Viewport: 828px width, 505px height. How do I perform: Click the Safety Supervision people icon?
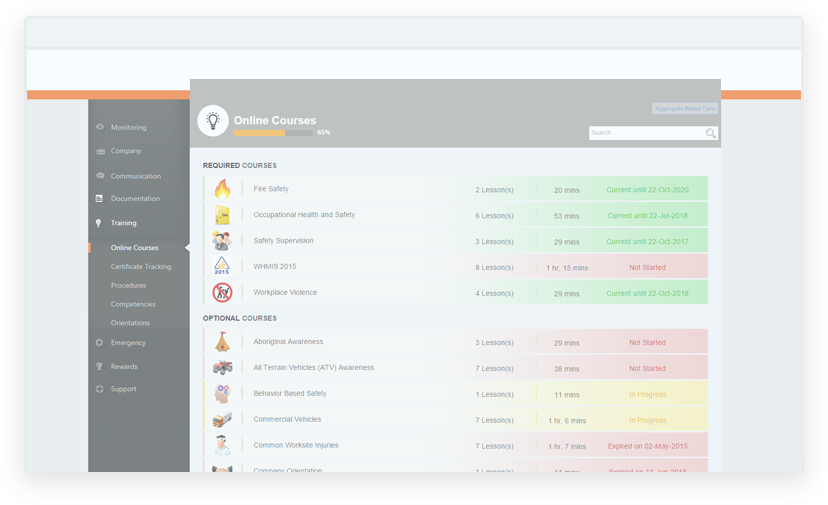[222, 240]
